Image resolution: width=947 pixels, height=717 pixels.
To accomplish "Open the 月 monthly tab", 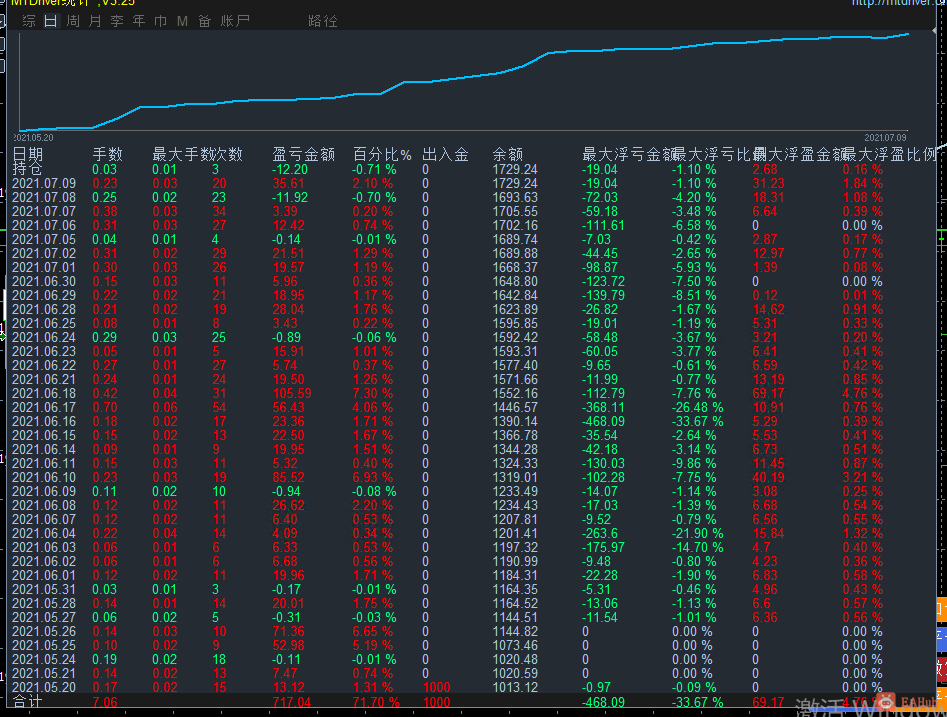I will pyautogui.click(x=95, y=21).
